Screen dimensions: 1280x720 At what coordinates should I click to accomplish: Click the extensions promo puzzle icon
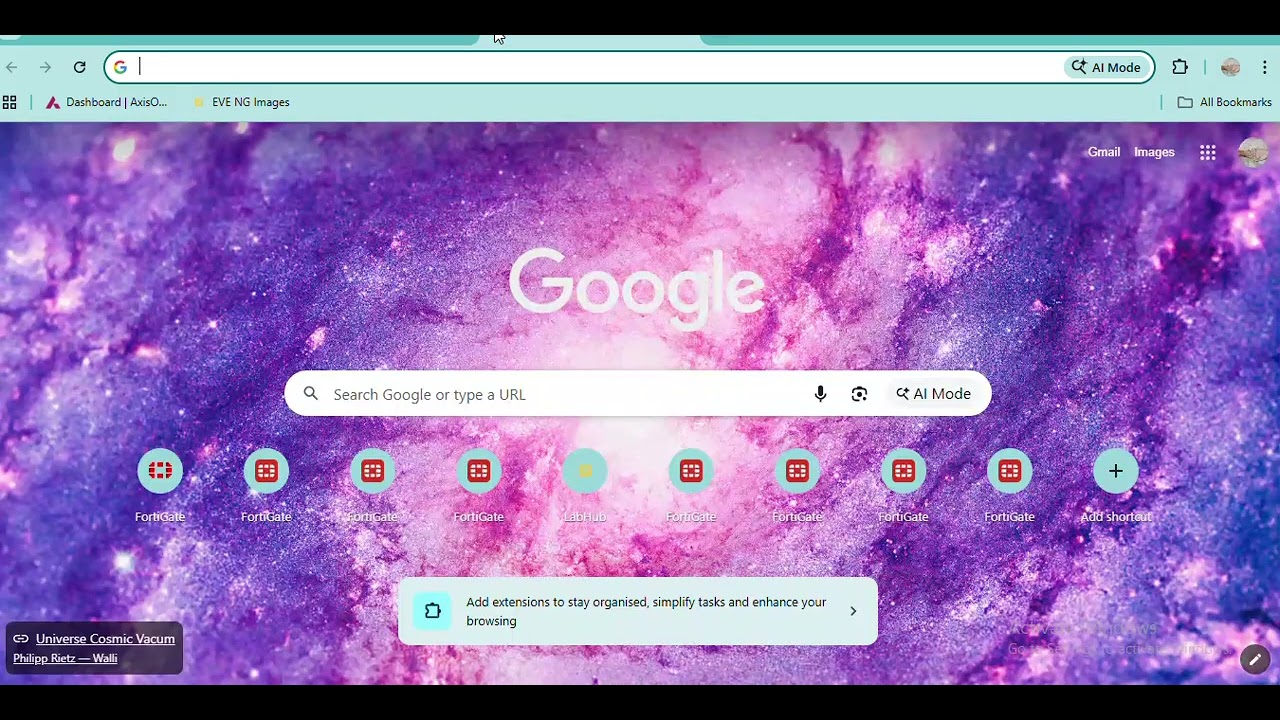pyautogui.click(x=432, y=611)
